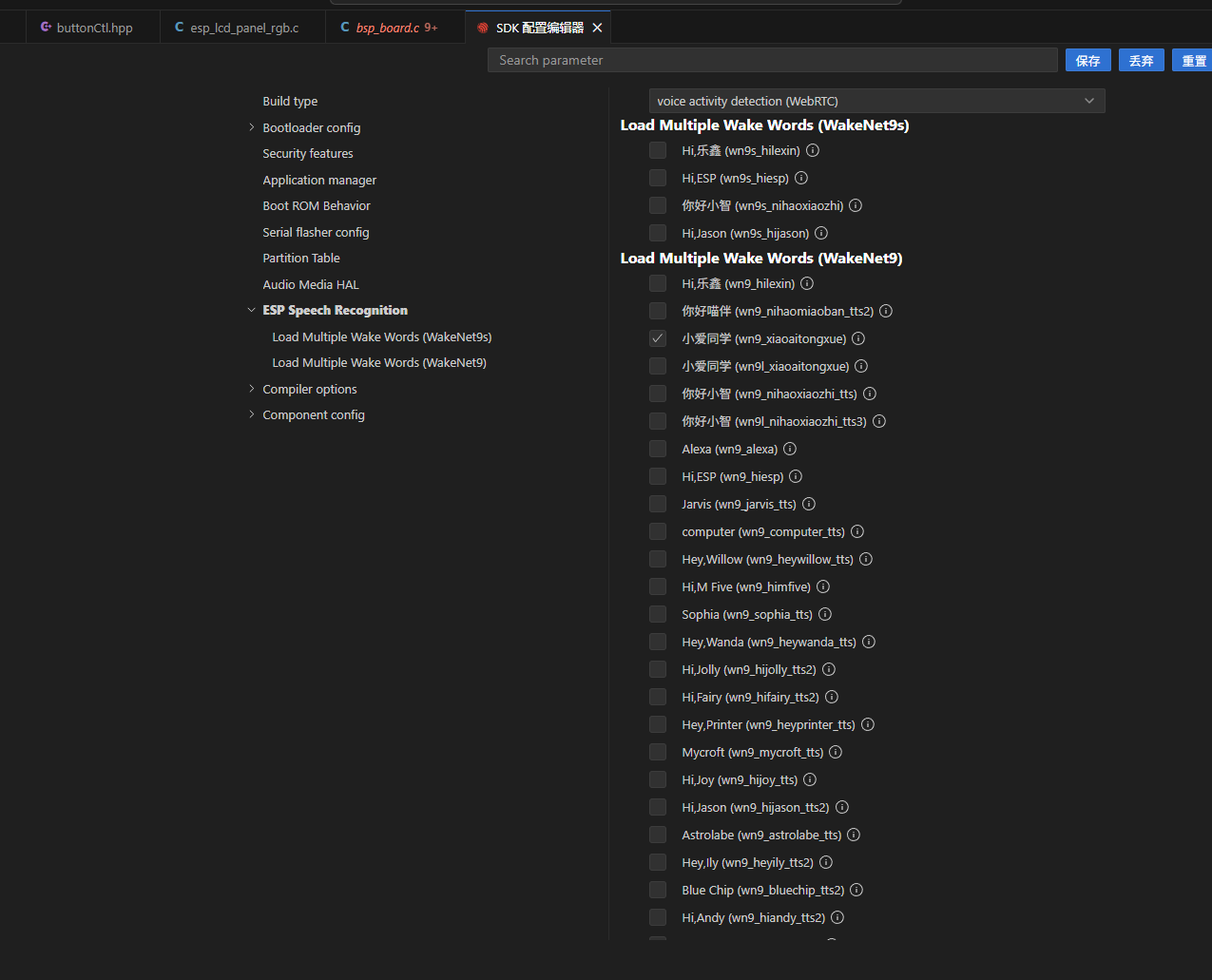Uncheck the wn9_xiaoaitongxue wake word checkbox
The width and height of the screenshot is (1212, 980).
[x=658, y=338]
